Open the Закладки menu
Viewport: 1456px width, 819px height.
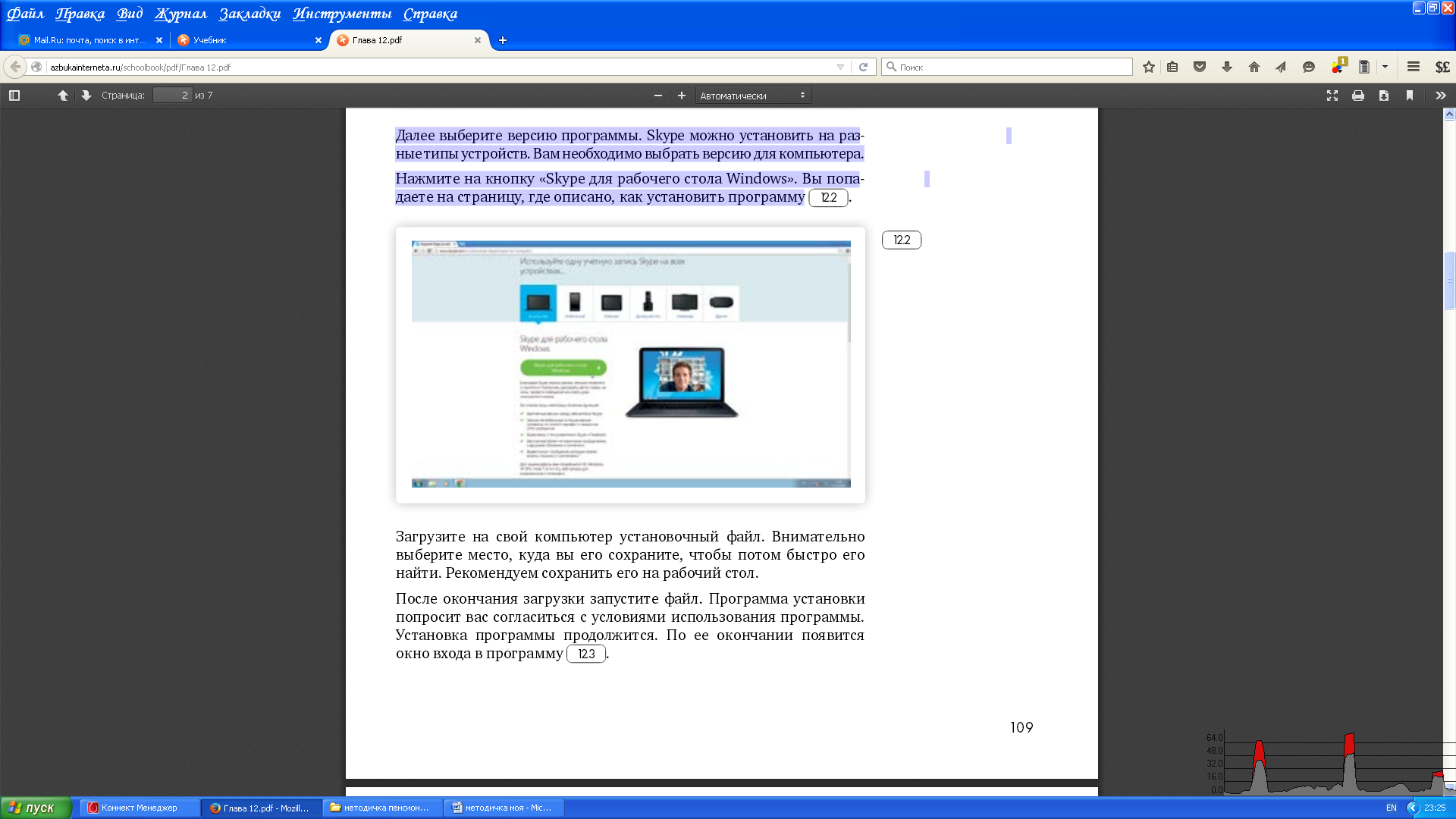click(x=249, y=14)
